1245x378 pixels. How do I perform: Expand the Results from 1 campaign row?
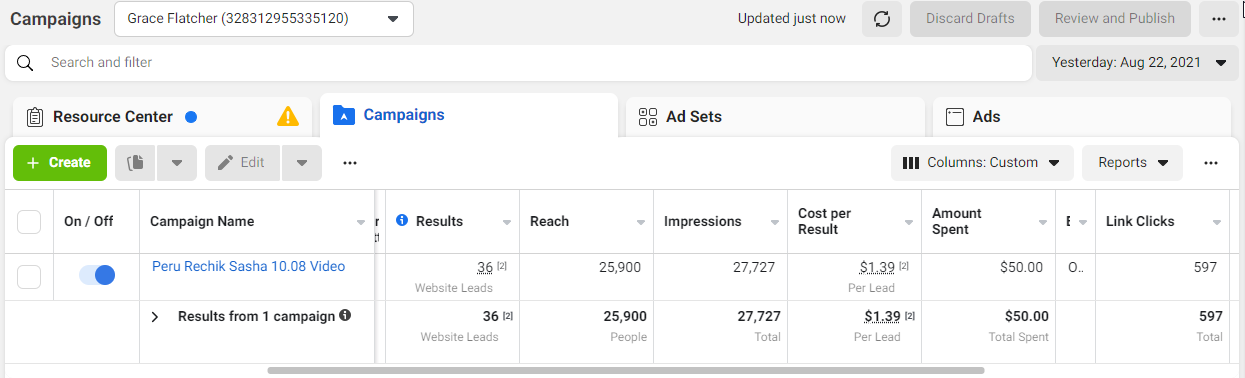(155, 317)
